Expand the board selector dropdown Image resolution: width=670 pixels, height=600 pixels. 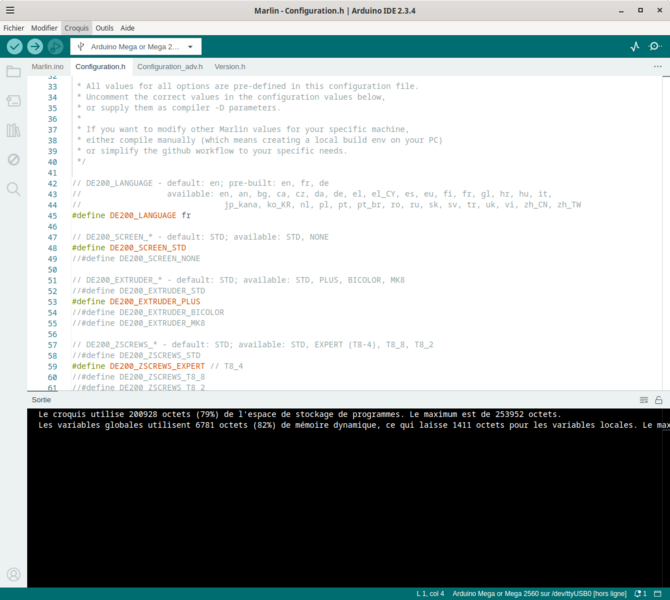click(x=136, y=47)
